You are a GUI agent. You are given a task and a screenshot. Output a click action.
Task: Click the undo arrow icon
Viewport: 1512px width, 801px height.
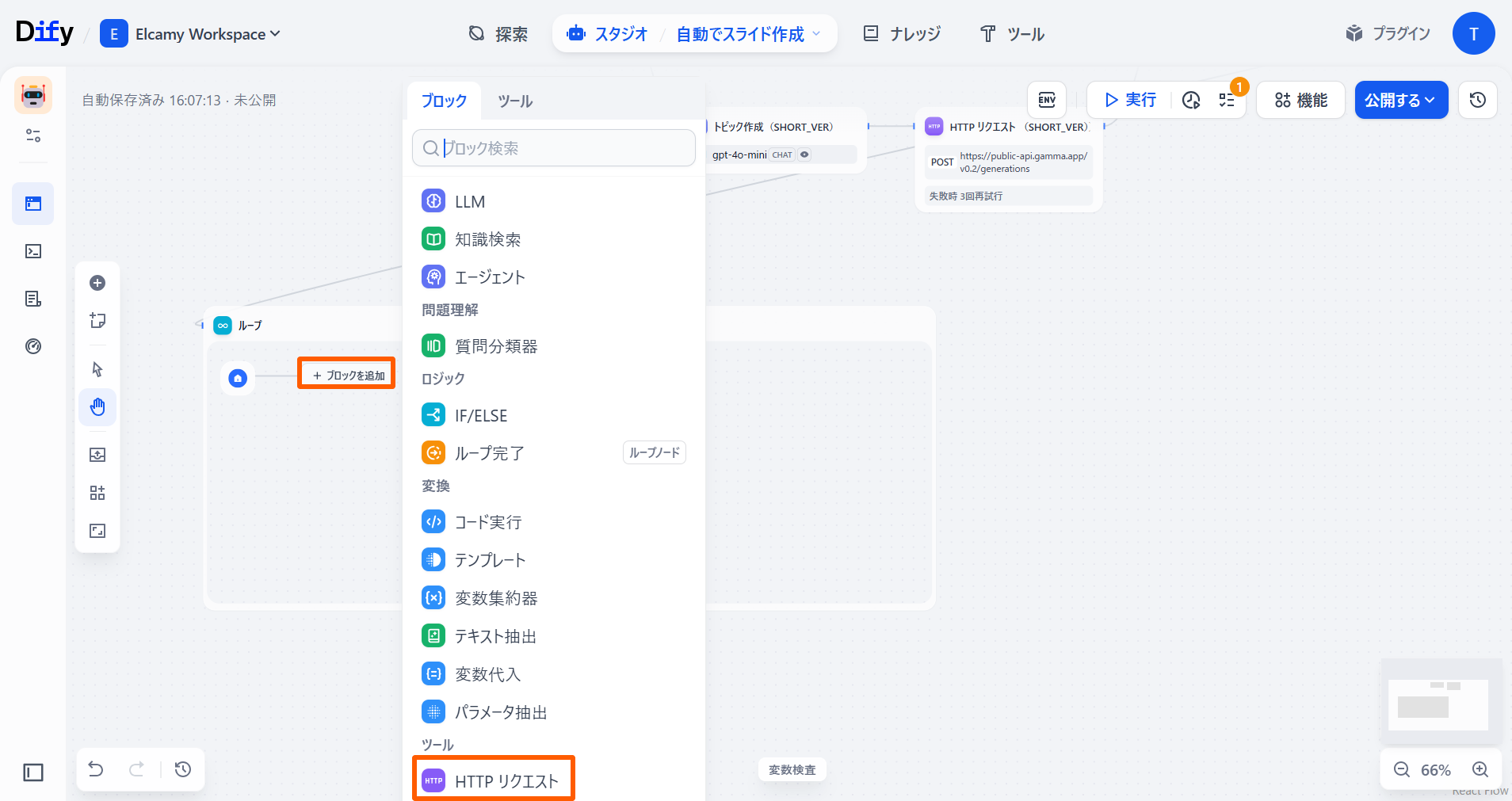point(96,769)
